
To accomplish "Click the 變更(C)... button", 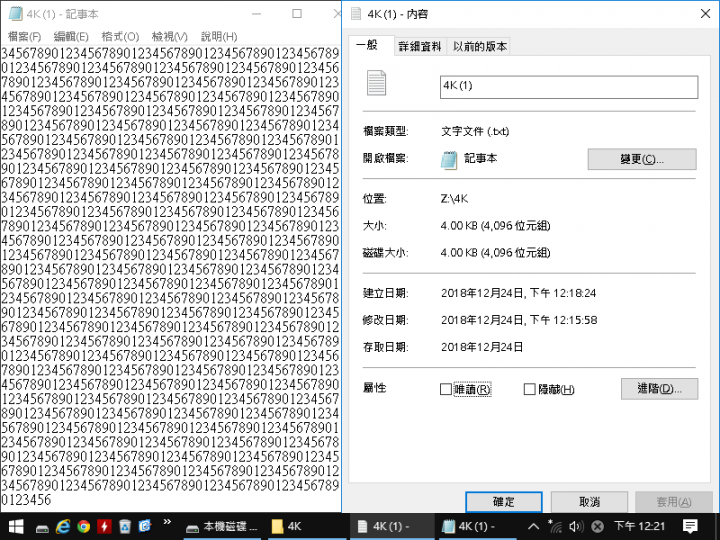I will (642, 159).
